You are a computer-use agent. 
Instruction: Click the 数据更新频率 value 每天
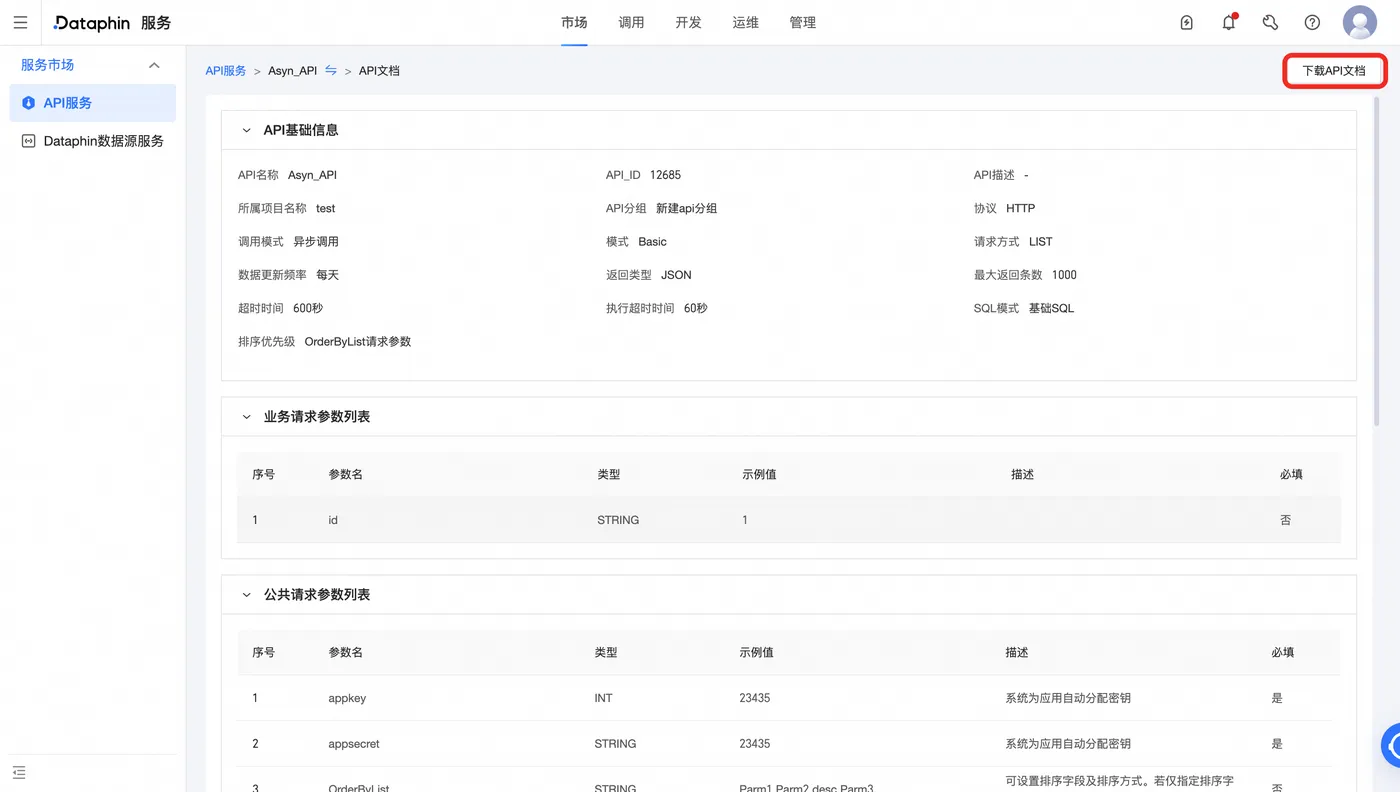pos(328,275)
